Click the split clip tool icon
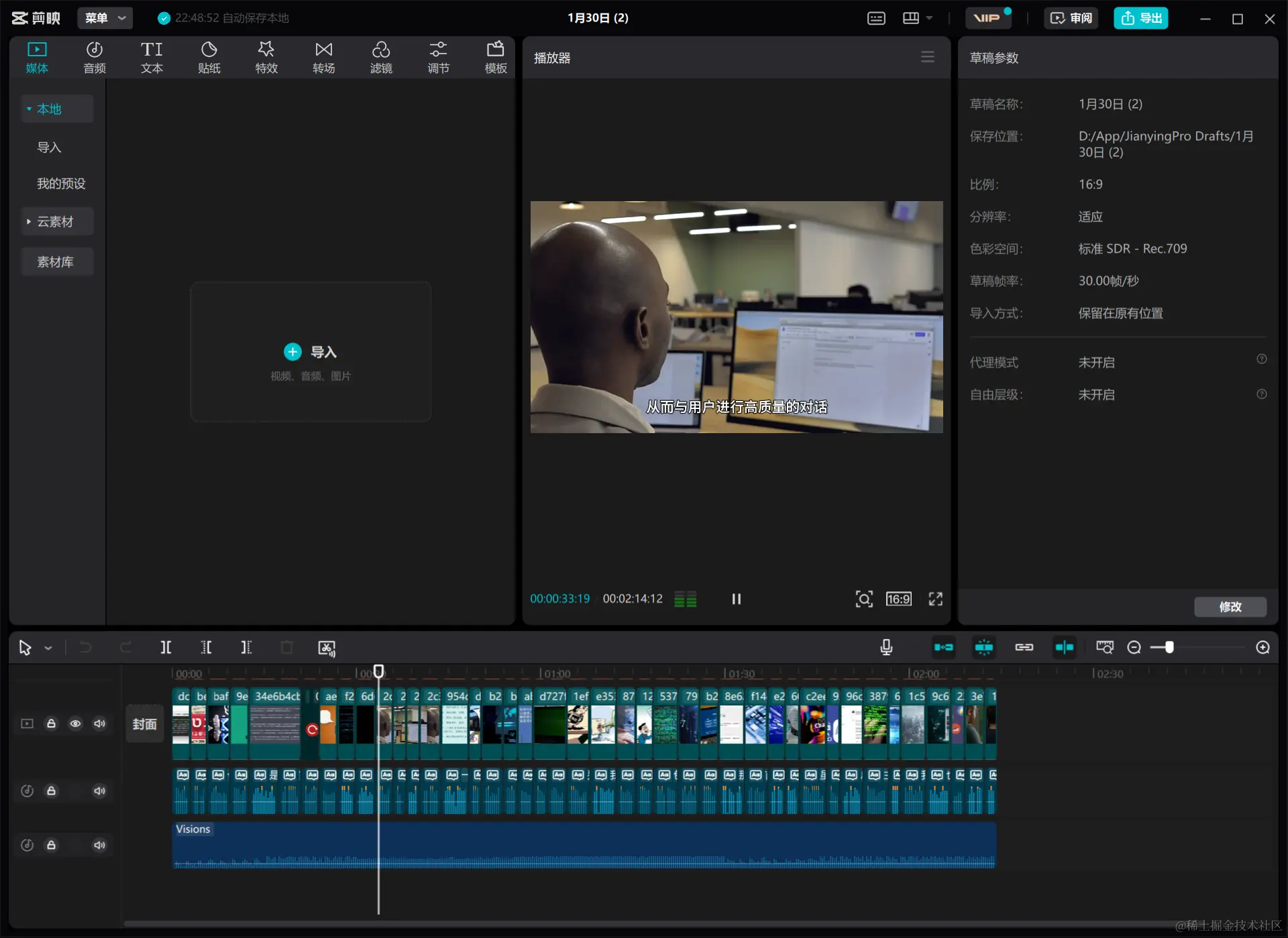 pyautogui.click(x=166, y=647)
